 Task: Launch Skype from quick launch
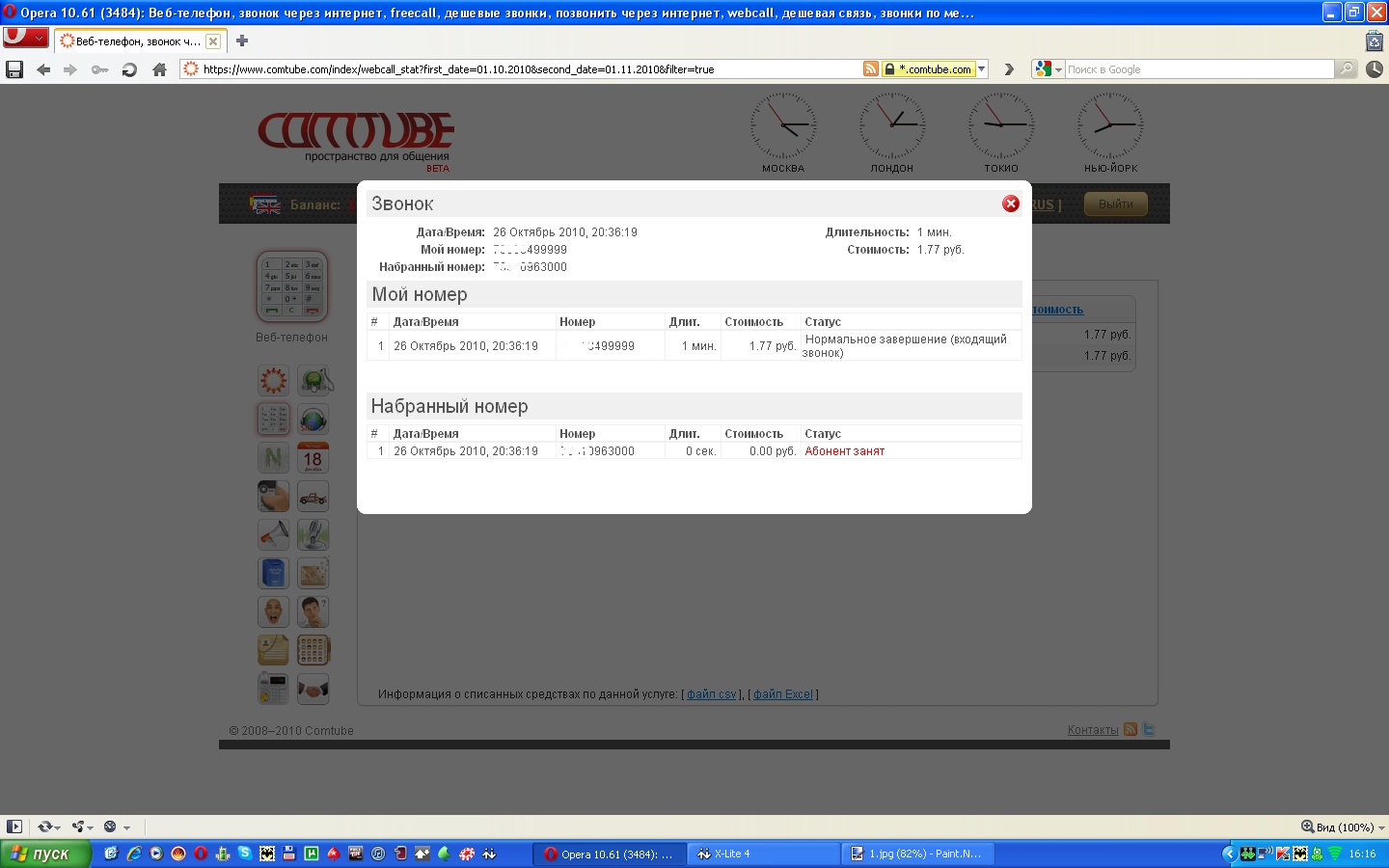245,854
